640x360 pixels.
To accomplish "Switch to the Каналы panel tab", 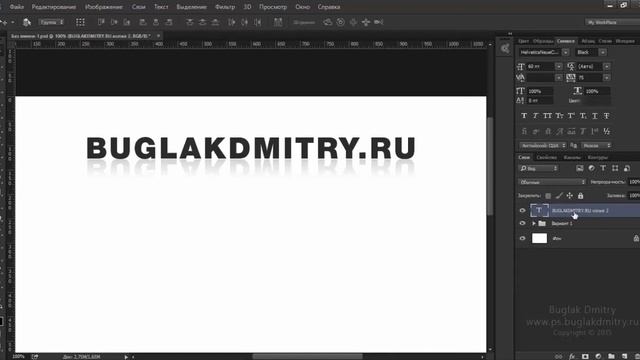I will tap(572, 157).
